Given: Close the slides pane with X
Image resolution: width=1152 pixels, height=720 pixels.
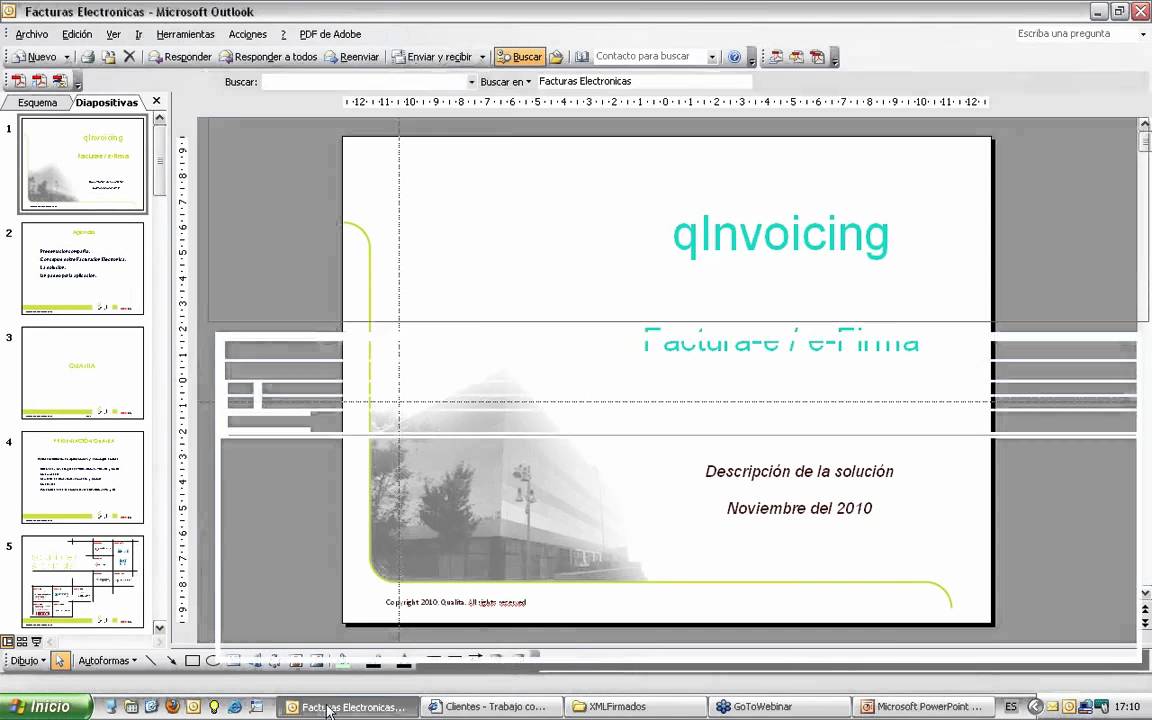Looking at the screenshot, I should pyautogui.click(x=156, y=101).
